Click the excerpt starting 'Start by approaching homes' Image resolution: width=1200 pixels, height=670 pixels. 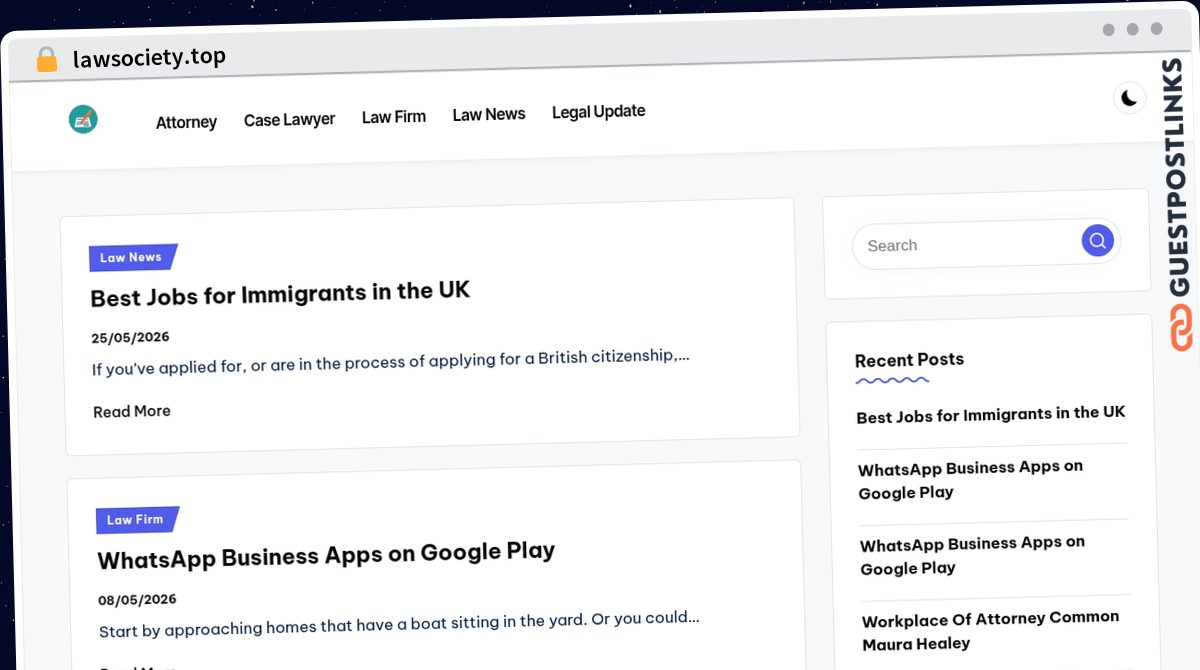tap(399, 624)
